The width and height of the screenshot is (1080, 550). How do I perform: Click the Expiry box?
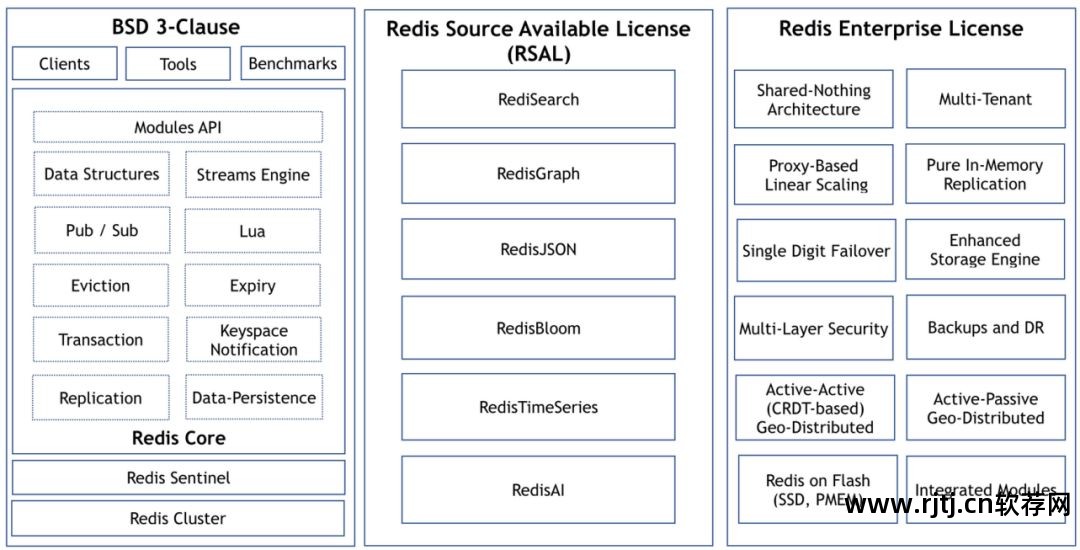tap(253, 285)
